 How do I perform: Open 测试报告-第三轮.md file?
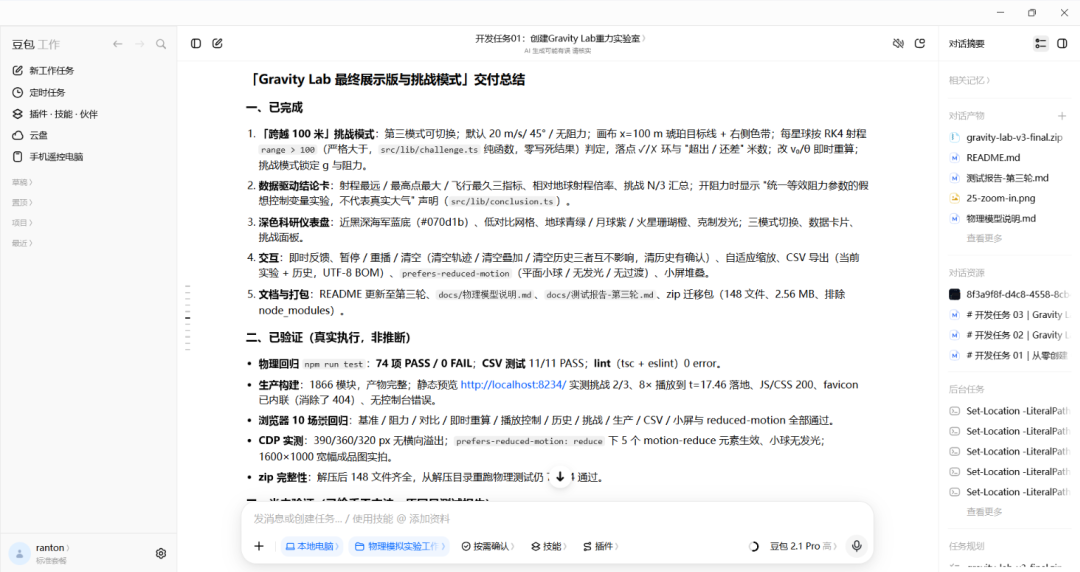coord(999,178)
